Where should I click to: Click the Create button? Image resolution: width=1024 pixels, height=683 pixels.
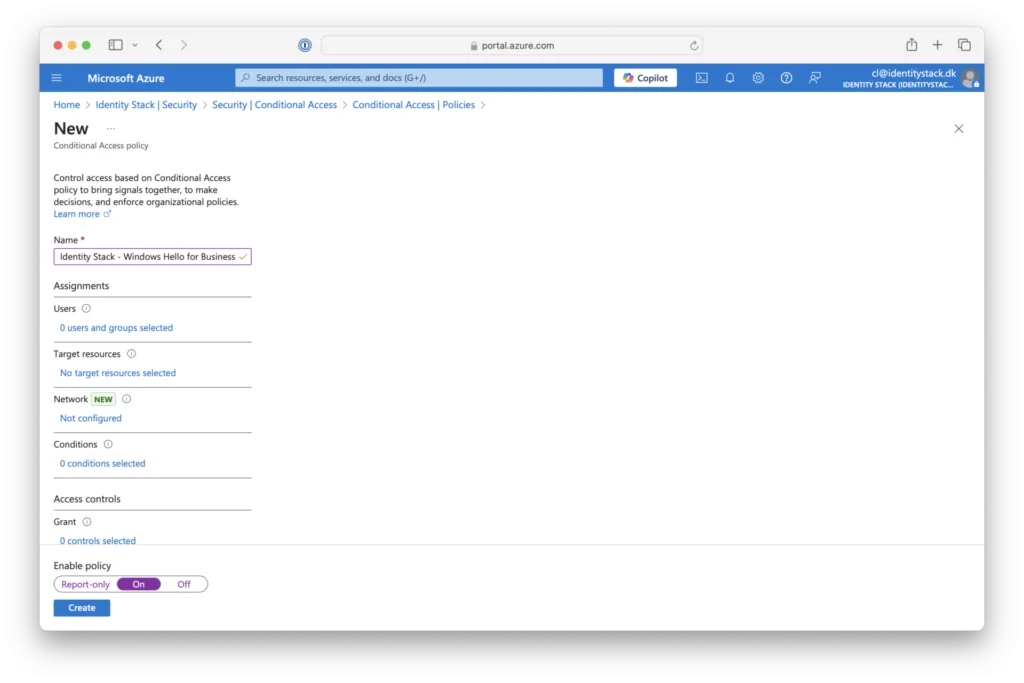82,608
